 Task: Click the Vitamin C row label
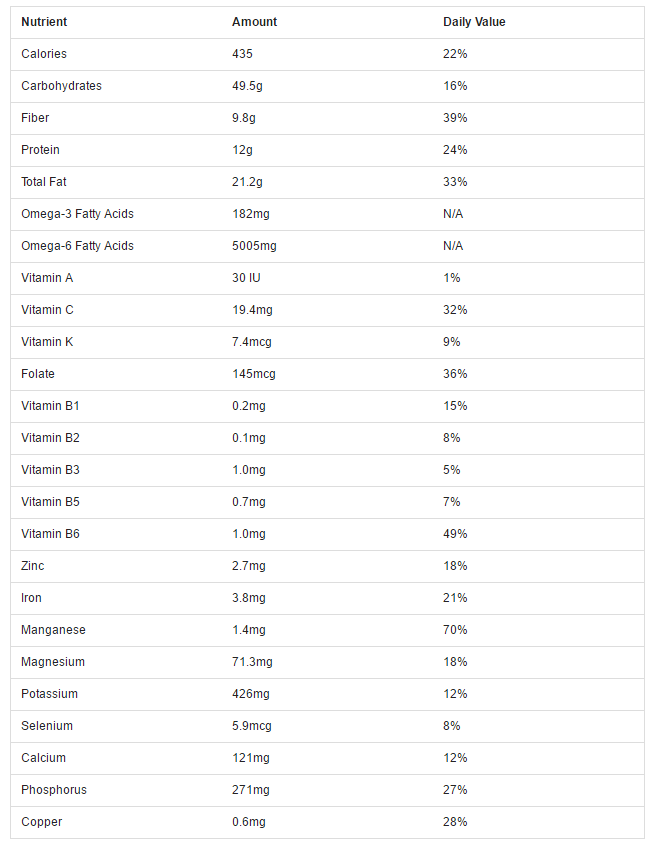pyautogui.click(x=47, y=310)
